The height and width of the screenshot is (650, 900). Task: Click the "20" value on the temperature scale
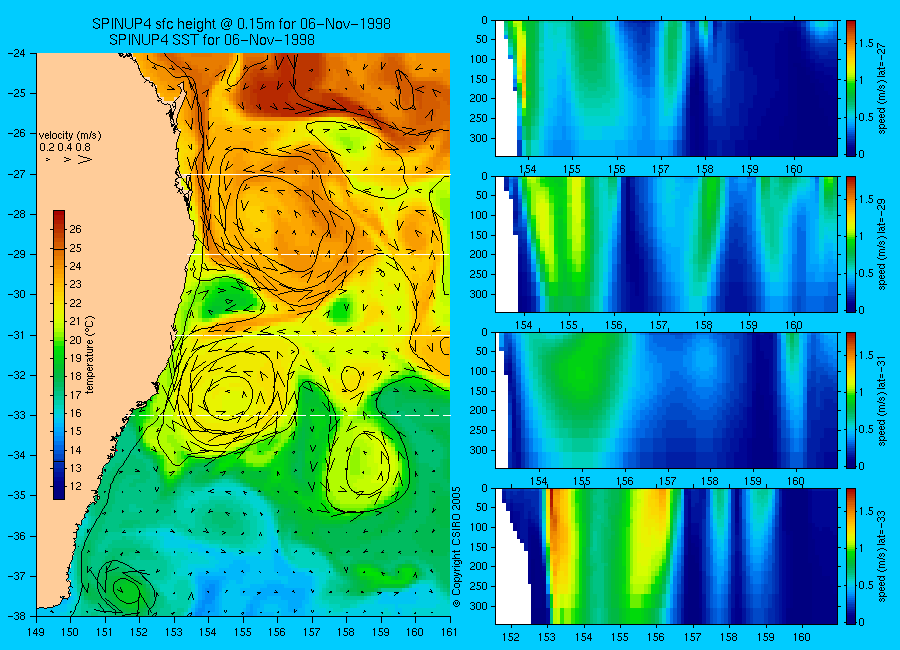point(75,340)
